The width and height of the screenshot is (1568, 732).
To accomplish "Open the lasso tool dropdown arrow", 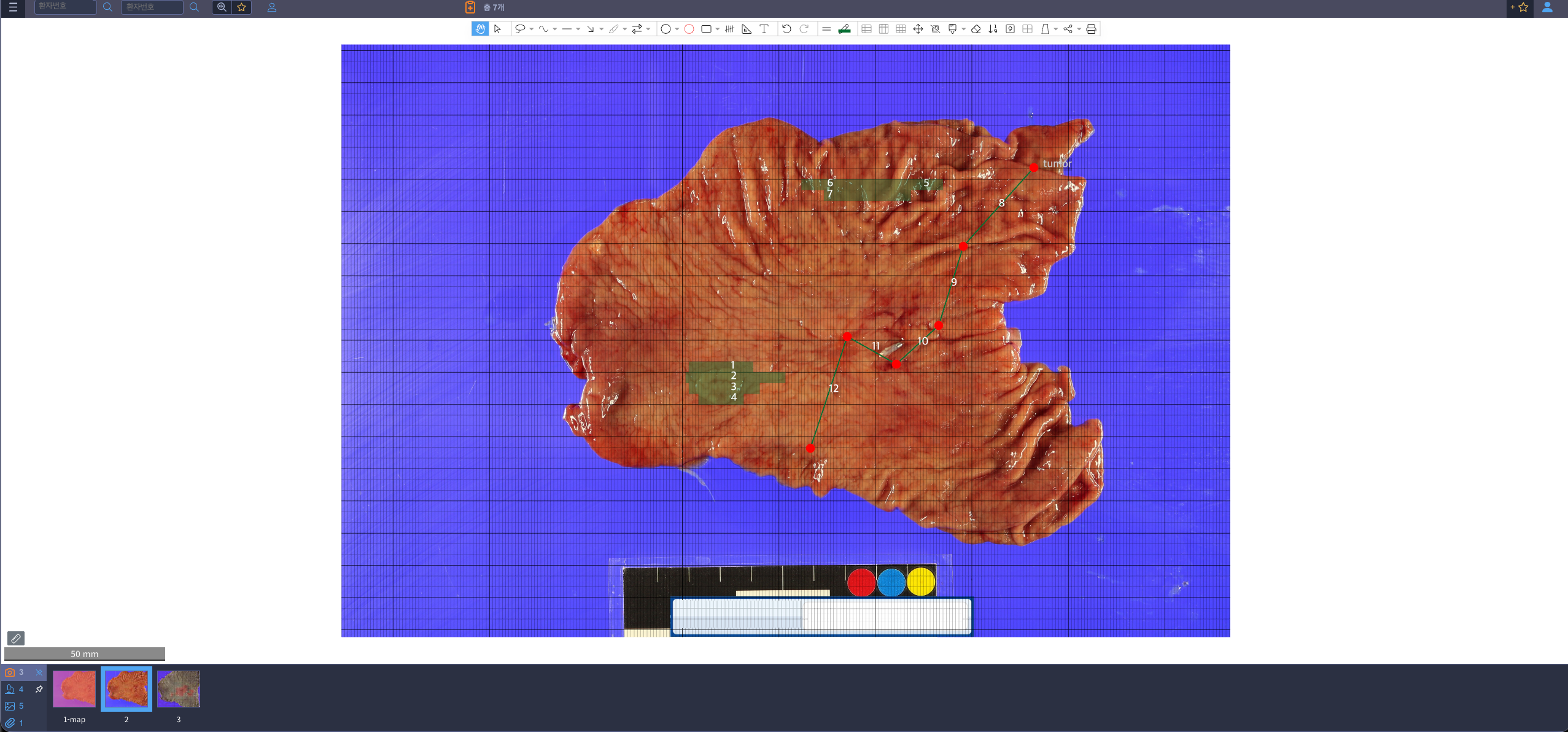I will (x=532, y=29).
